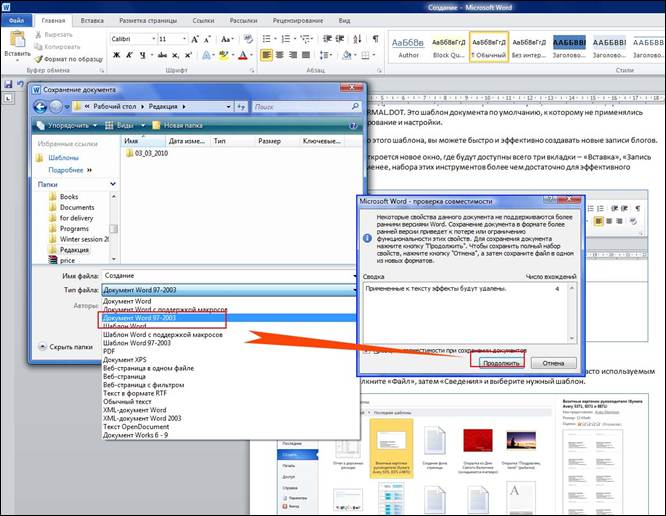Select the Обычный style in gallery
The image size is (666, 516).
(x=489, y=47)
